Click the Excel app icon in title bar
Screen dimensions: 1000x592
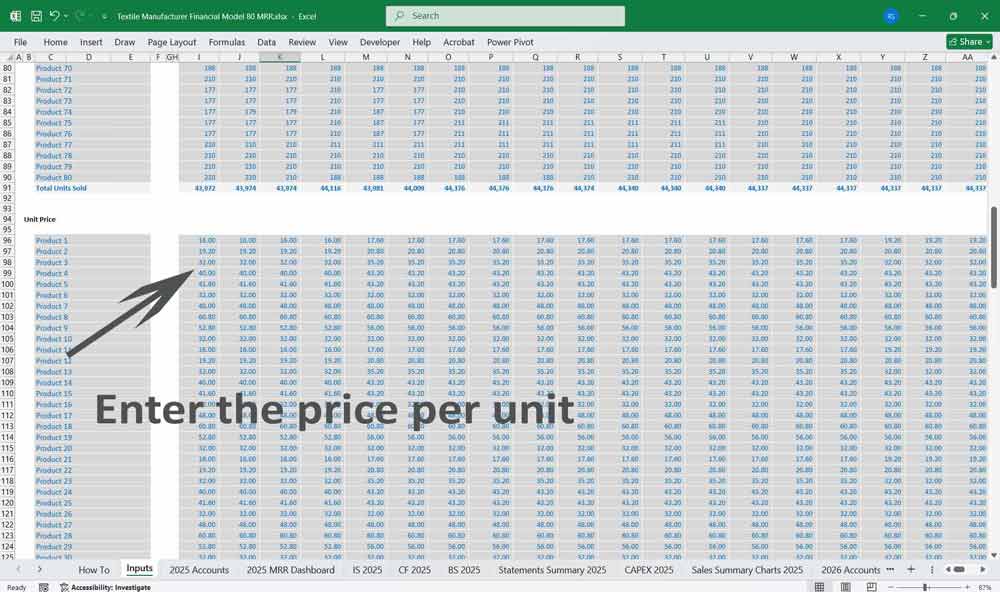pyautogui.click(x=14, y=16)
